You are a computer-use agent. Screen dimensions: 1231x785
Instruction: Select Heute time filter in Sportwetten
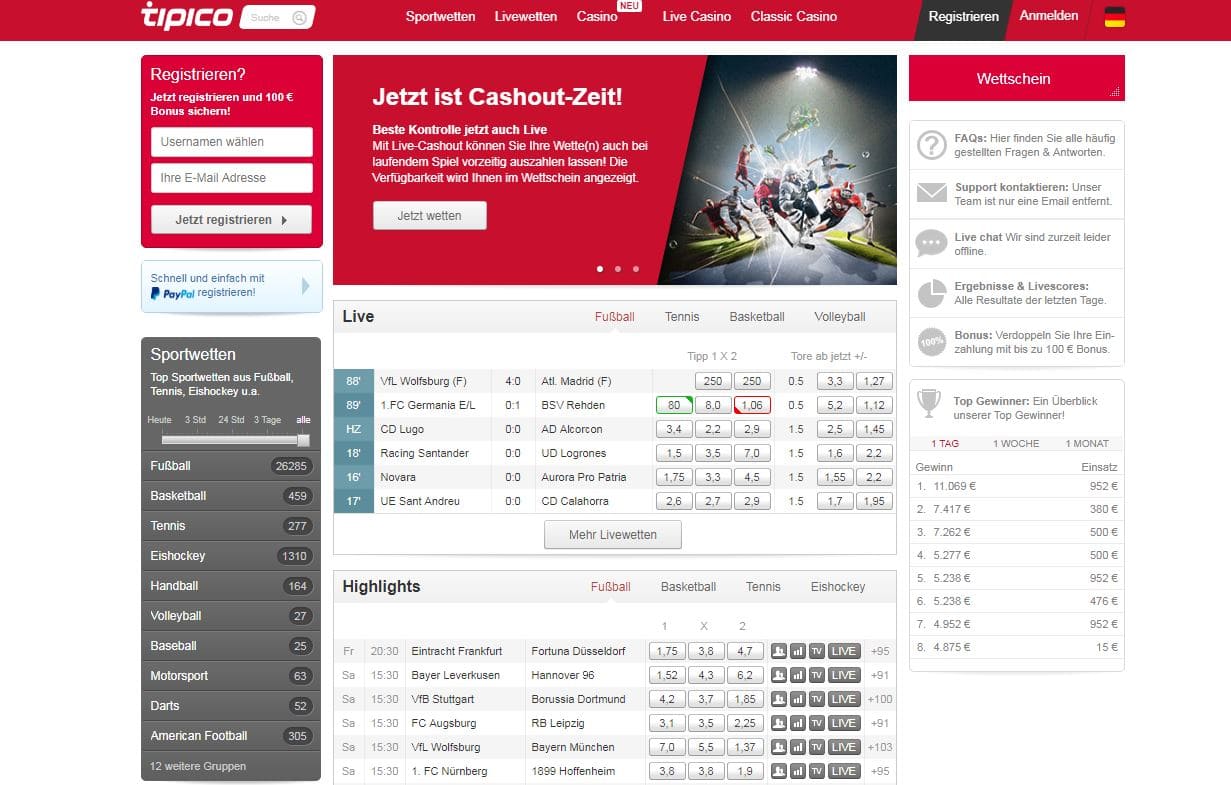[159, 420]
